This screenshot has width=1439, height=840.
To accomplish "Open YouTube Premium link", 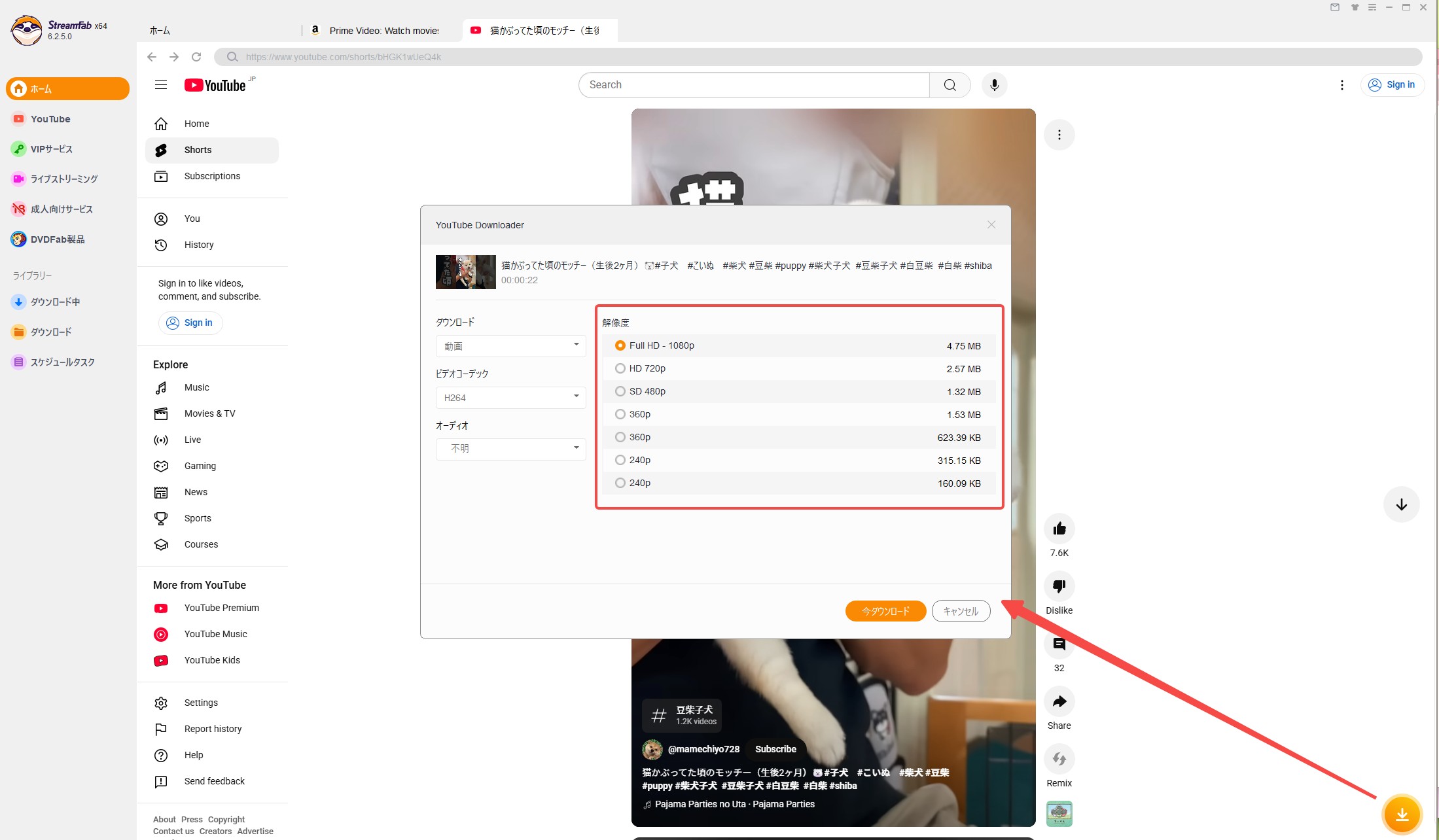I will pyautogui.click(x=211, y=608).
